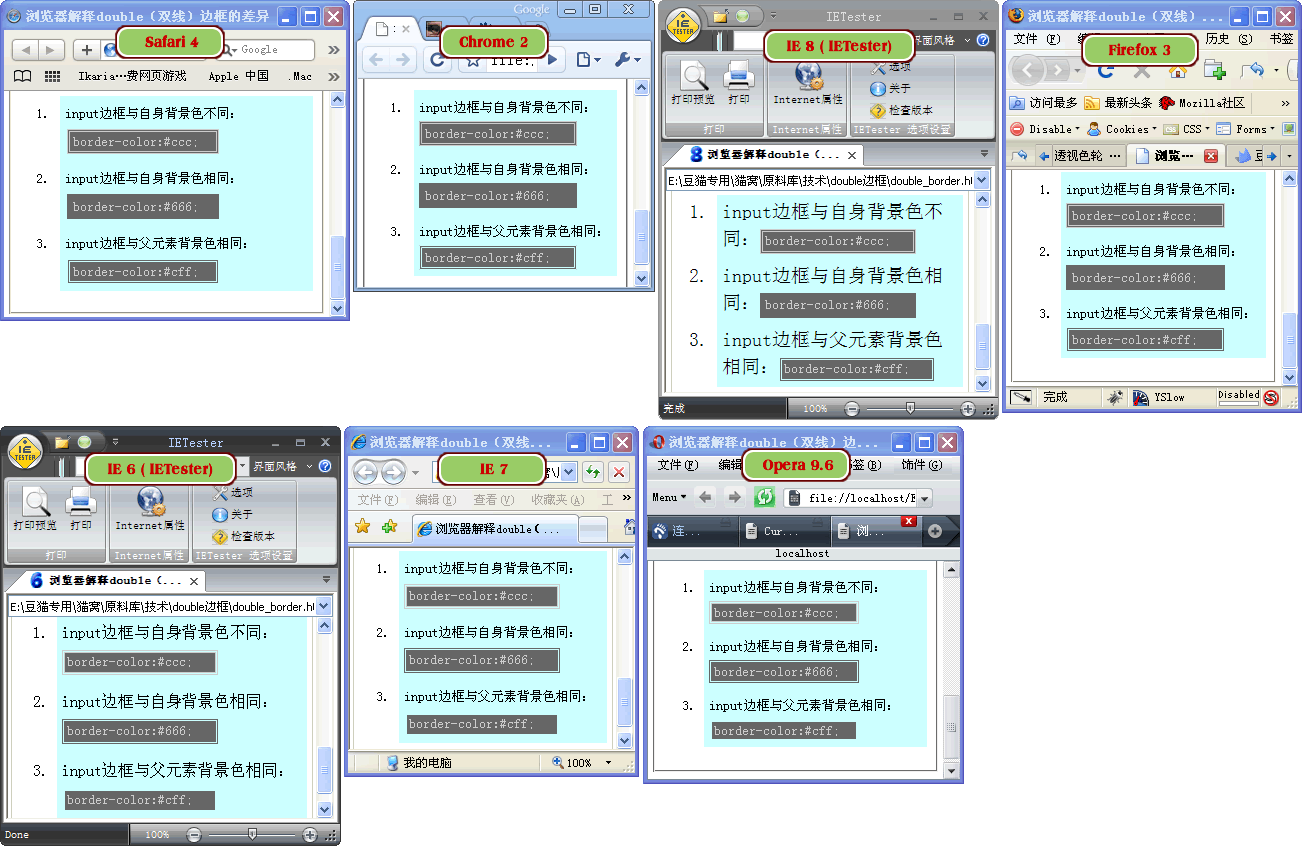Open 查看 menu in IE7

(x=493, y=499)
